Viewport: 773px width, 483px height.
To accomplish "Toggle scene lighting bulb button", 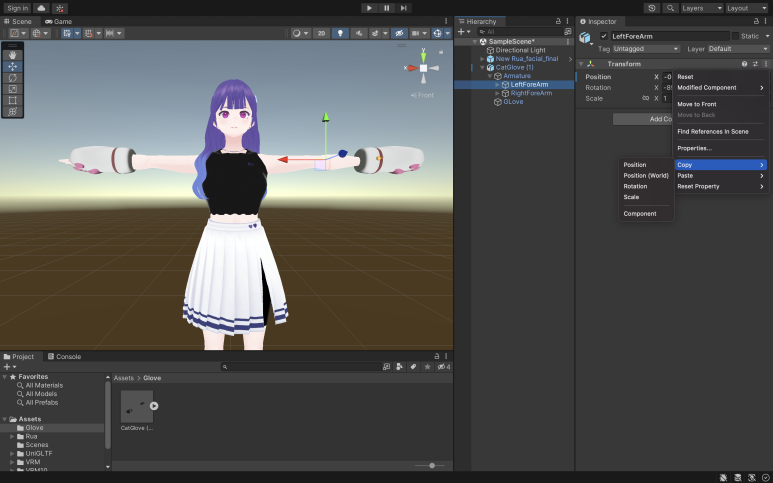I will click(x=340, y=33).
